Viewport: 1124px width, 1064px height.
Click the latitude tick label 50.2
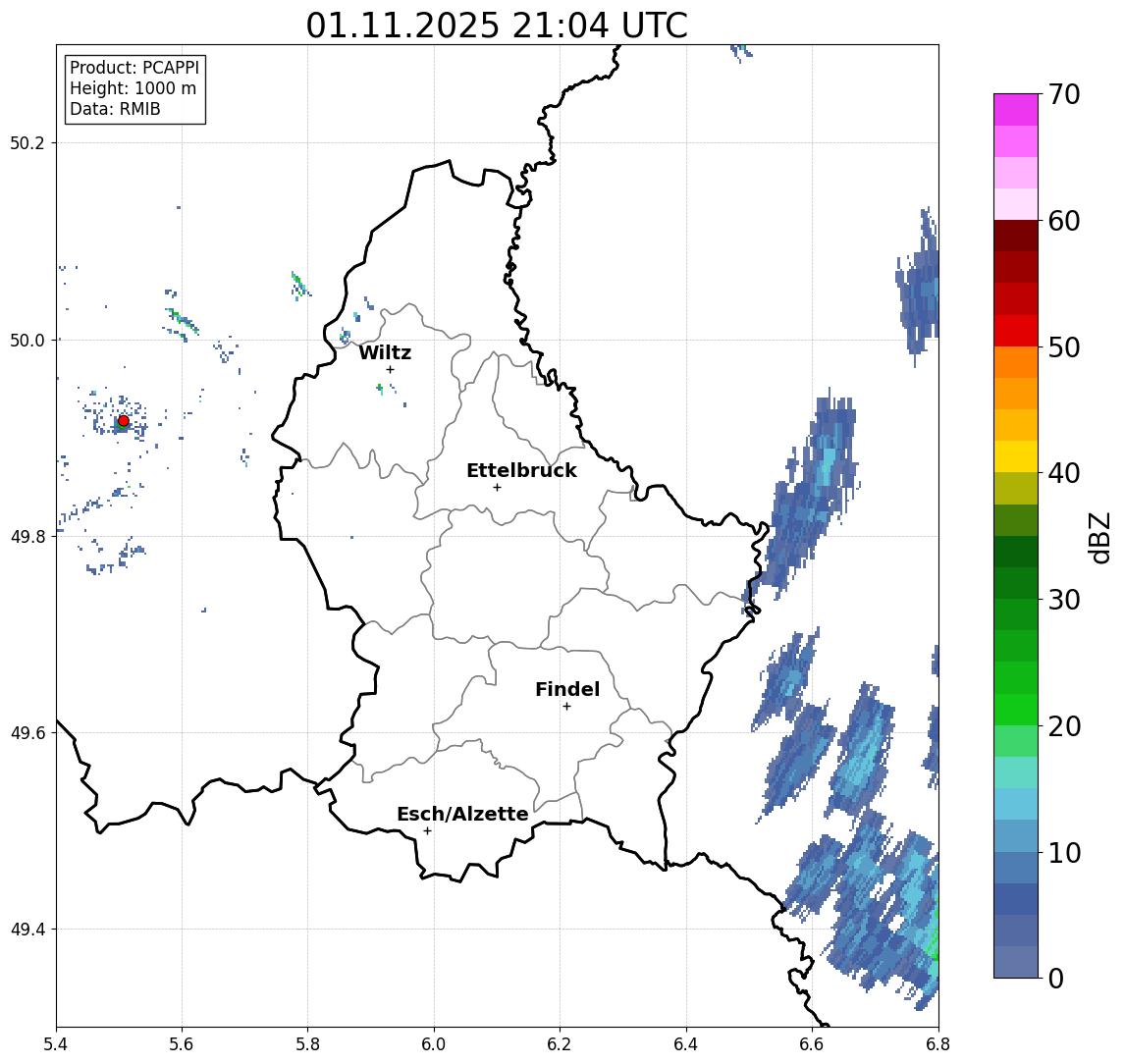pyautogui.click(x=27, y=142)
